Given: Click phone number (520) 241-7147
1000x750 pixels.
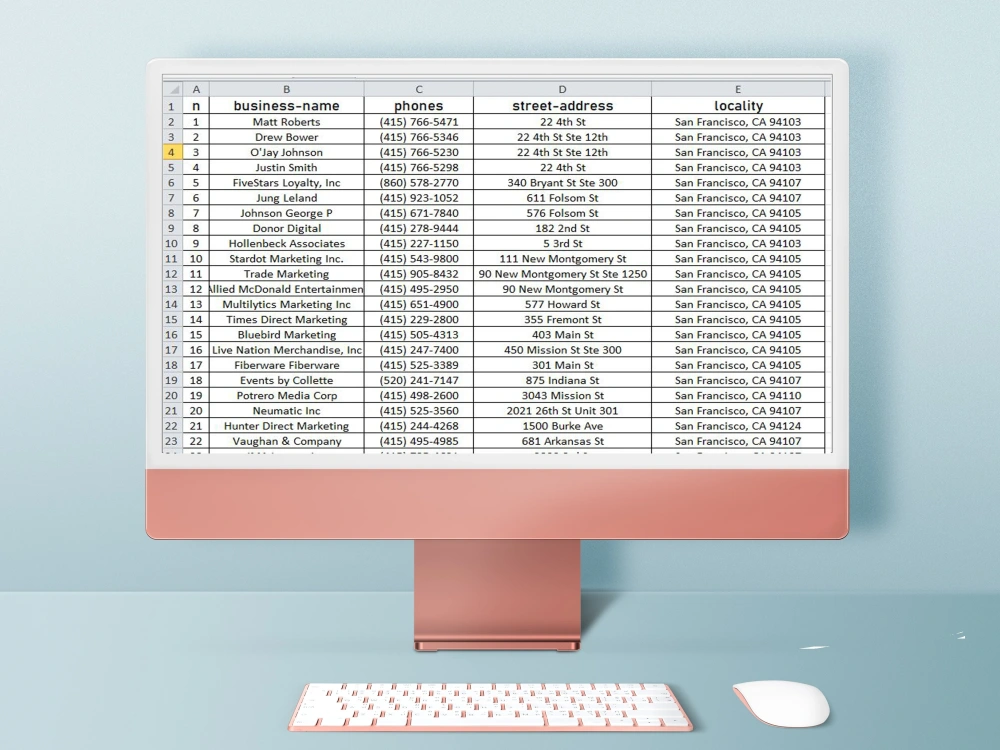Looking at the screenshot, I should 418,381.
